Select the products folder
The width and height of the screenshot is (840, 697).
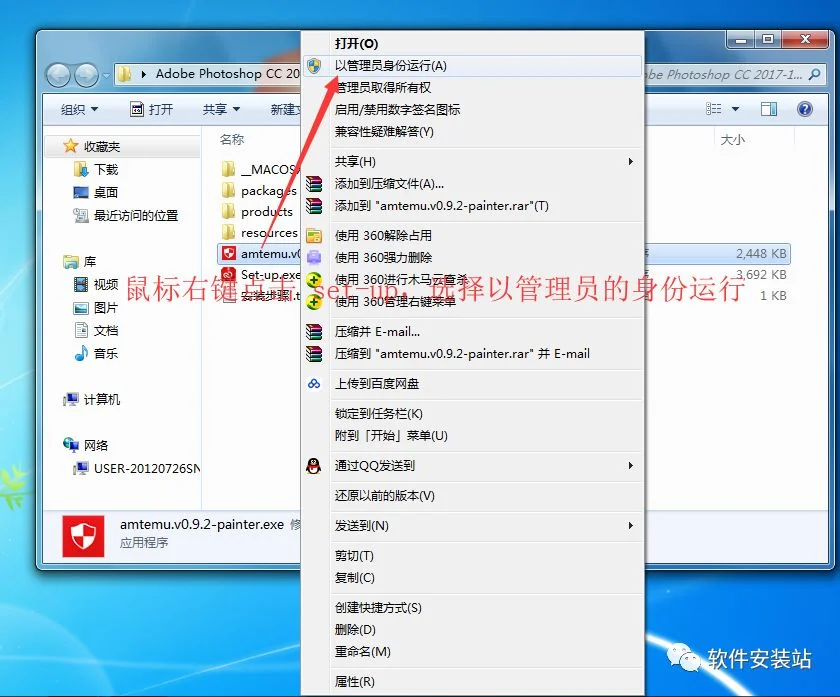(258, 212)
